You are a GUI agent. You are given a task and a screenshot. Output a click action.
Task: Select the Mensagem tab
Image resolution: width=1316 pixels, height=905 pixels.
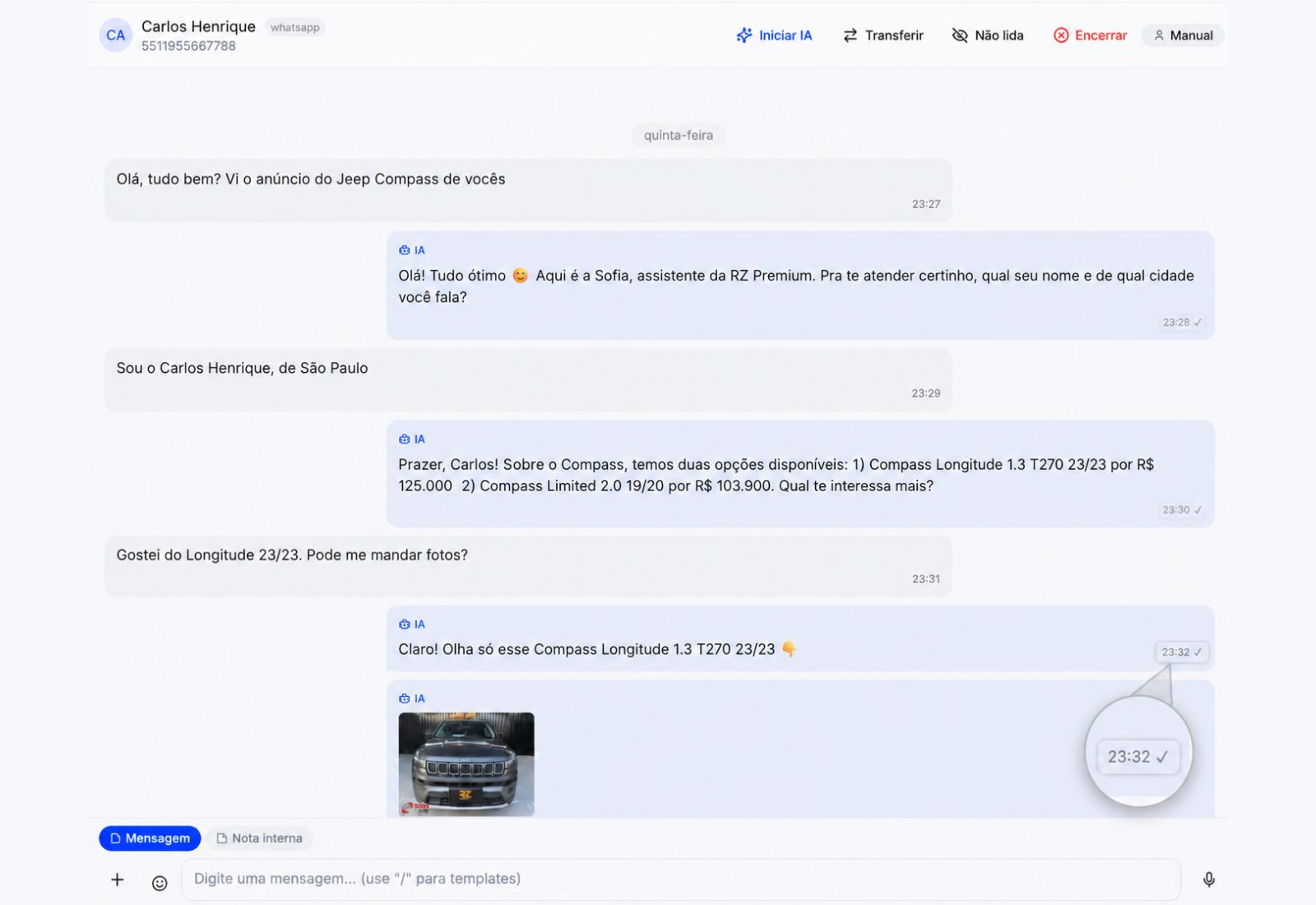pyautogui.click(x=150, y=838)
